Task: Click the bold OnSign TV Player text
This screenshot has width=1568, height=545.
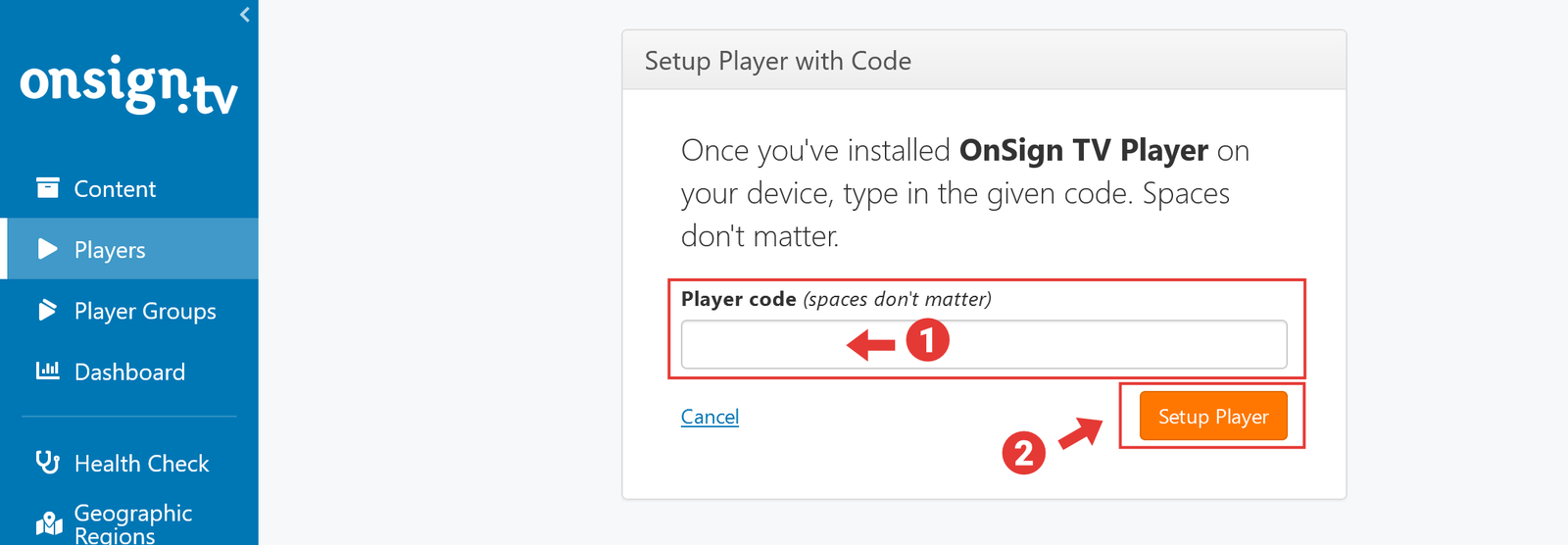Action: (x=1083, y=150)
